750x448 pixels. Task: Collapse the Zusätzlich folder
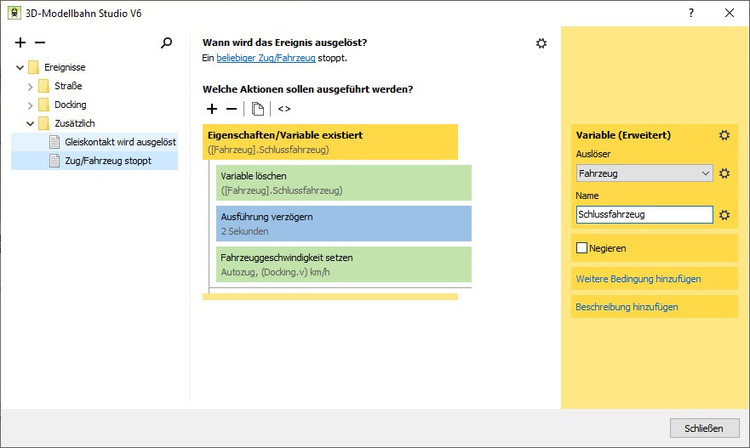(30, 123)
